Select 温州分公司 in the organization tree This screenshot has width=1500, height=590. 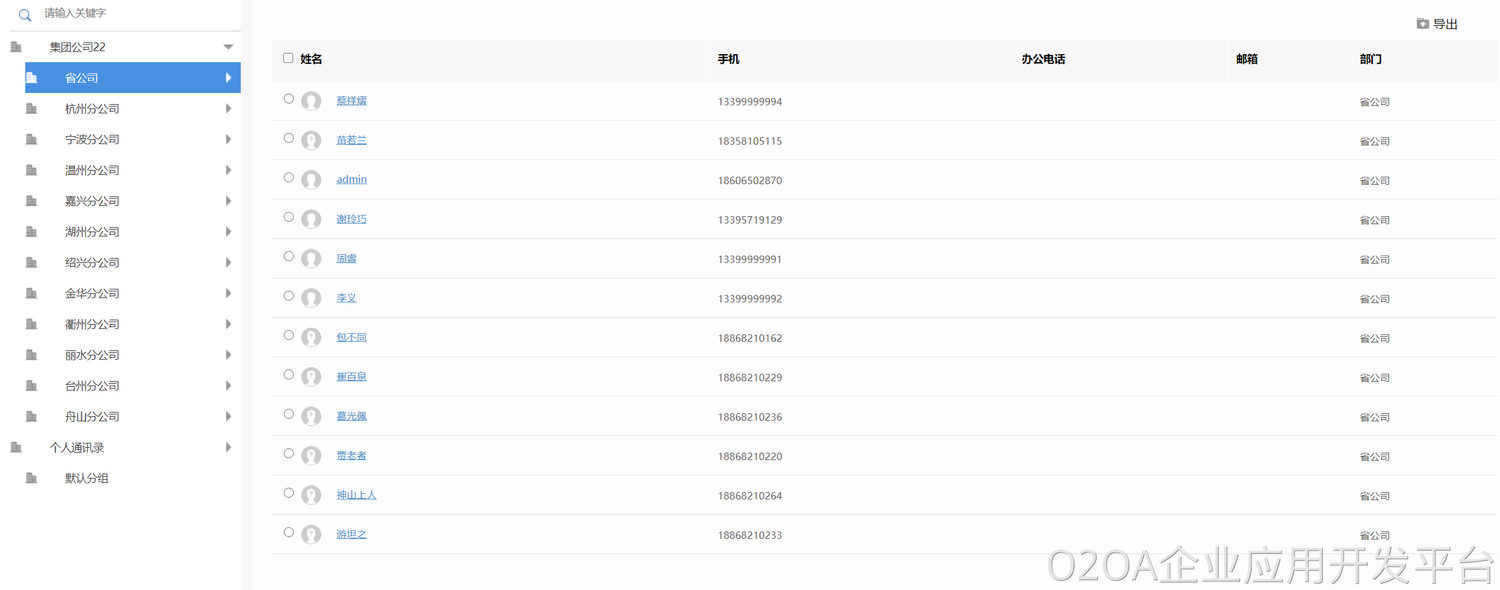point(92,171)
